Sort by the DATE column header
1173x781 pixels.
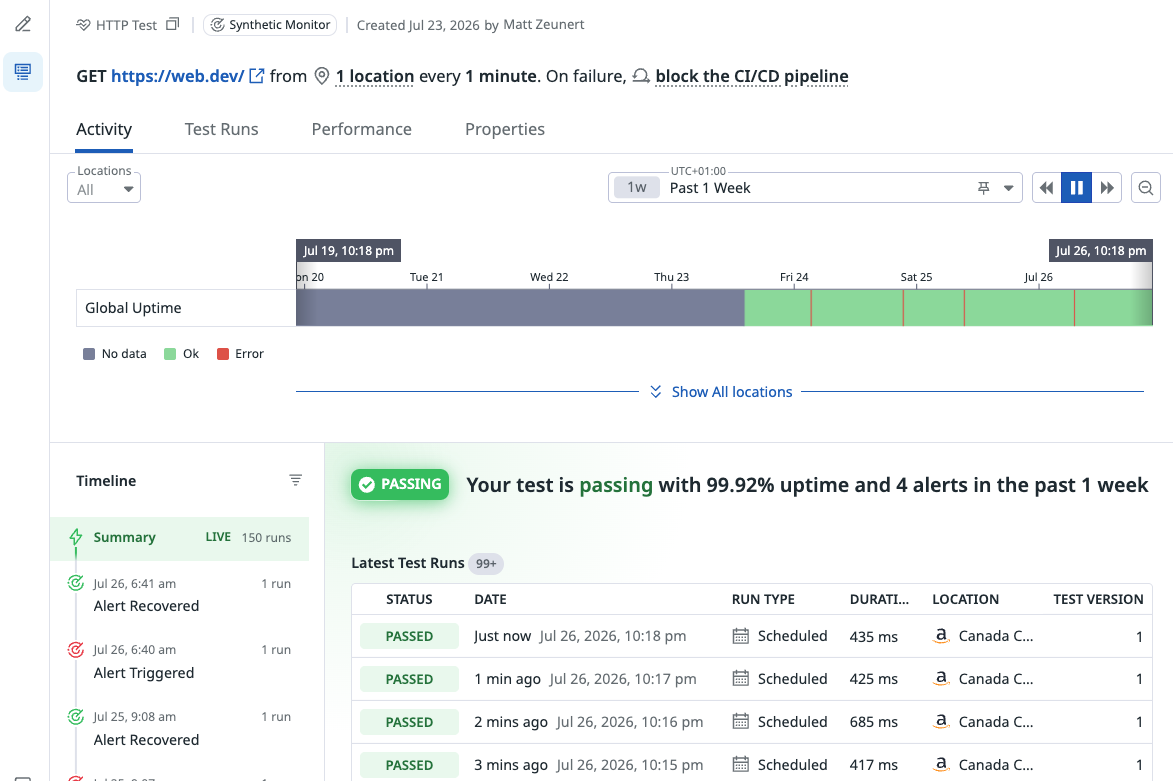491,599
